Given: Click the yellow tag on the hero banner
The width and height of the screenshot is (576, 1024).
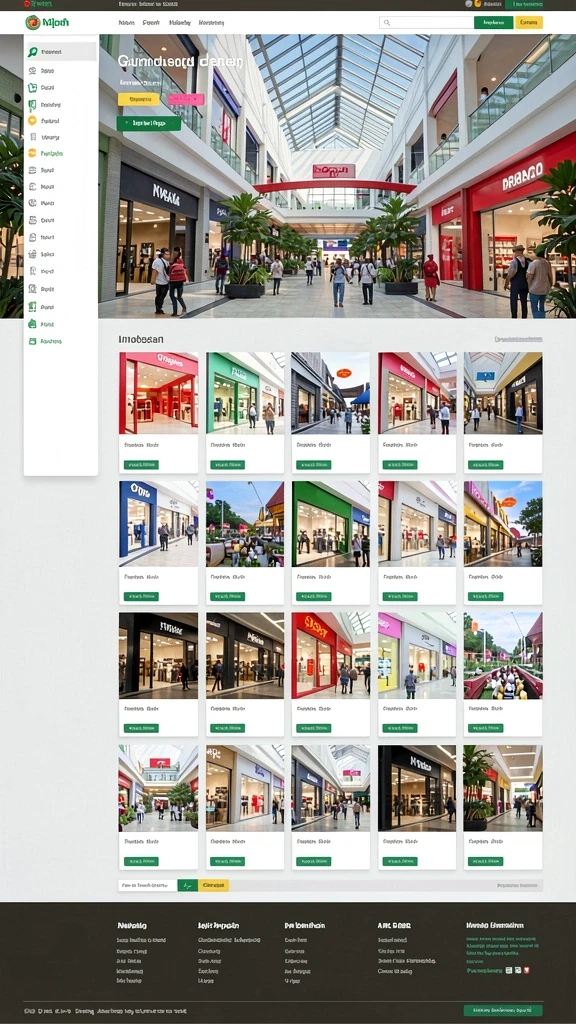Looking at the screenshot, I should [x=138, y=99].
